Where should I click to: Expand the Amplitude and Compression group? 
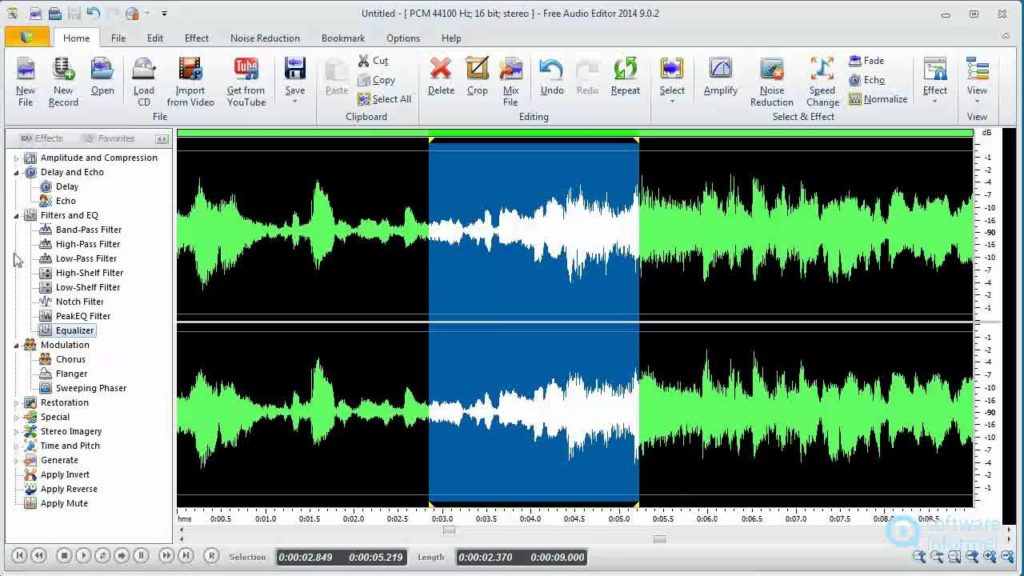tap(16, 158)
